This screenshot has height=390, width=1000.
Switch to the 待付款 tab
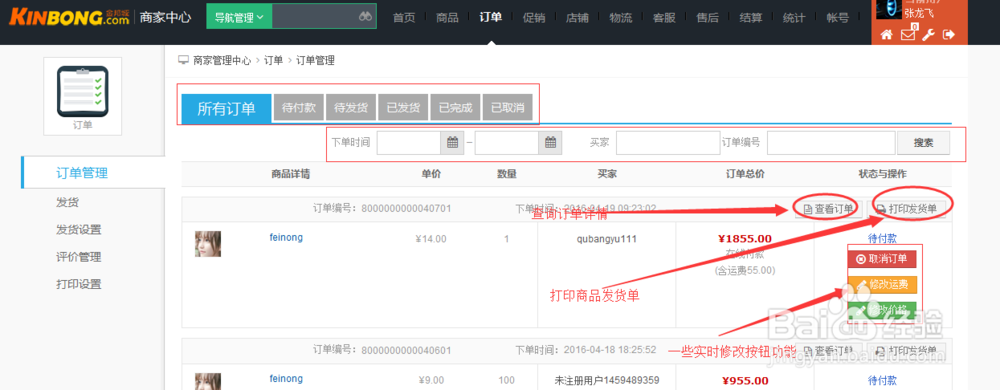pos(298,108)
